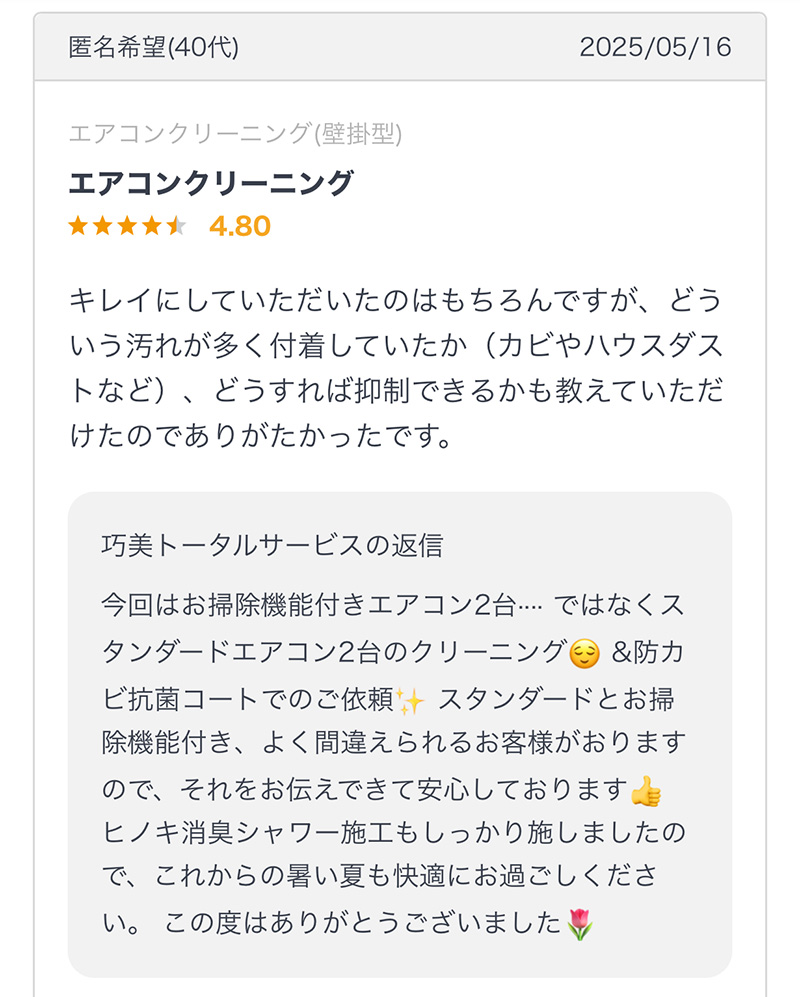The height and width of the screenshot is (997, 800).
Task: Click the 巧美トータルサービスの返信 heading
Action: click(x=272, y=546)
